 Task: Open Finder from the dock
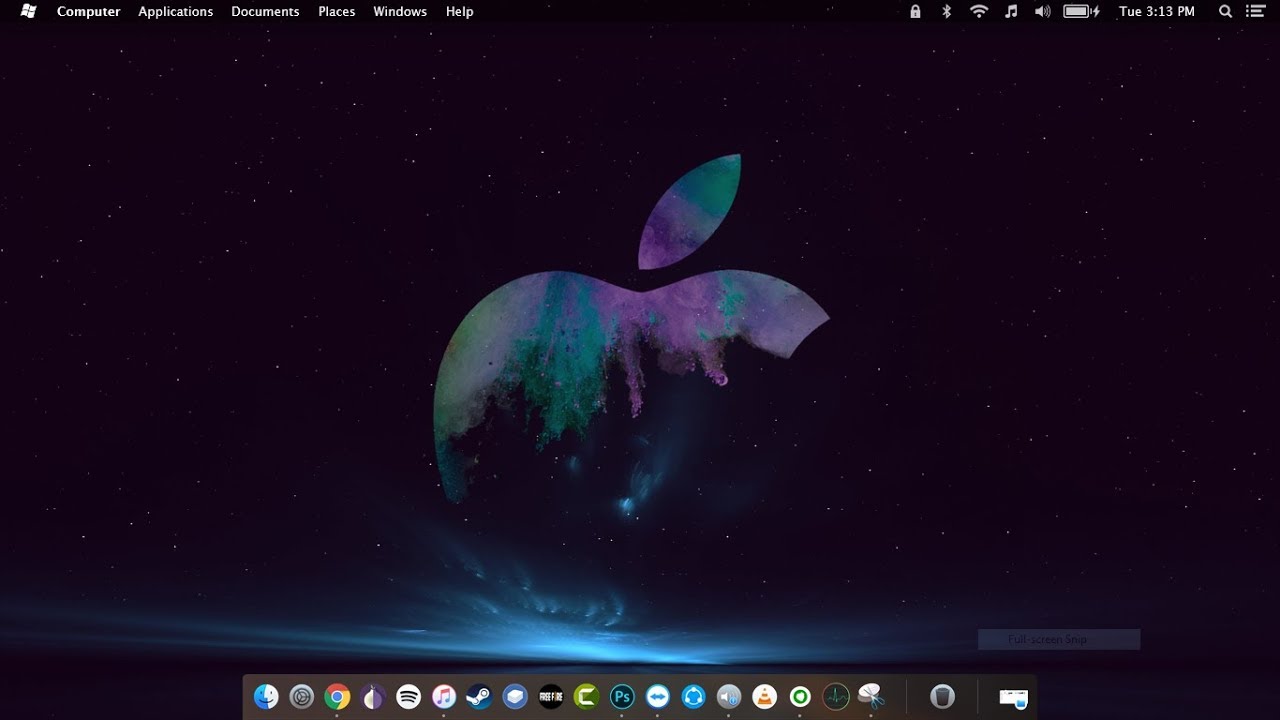pyautogui.click(x=266, y=697)
